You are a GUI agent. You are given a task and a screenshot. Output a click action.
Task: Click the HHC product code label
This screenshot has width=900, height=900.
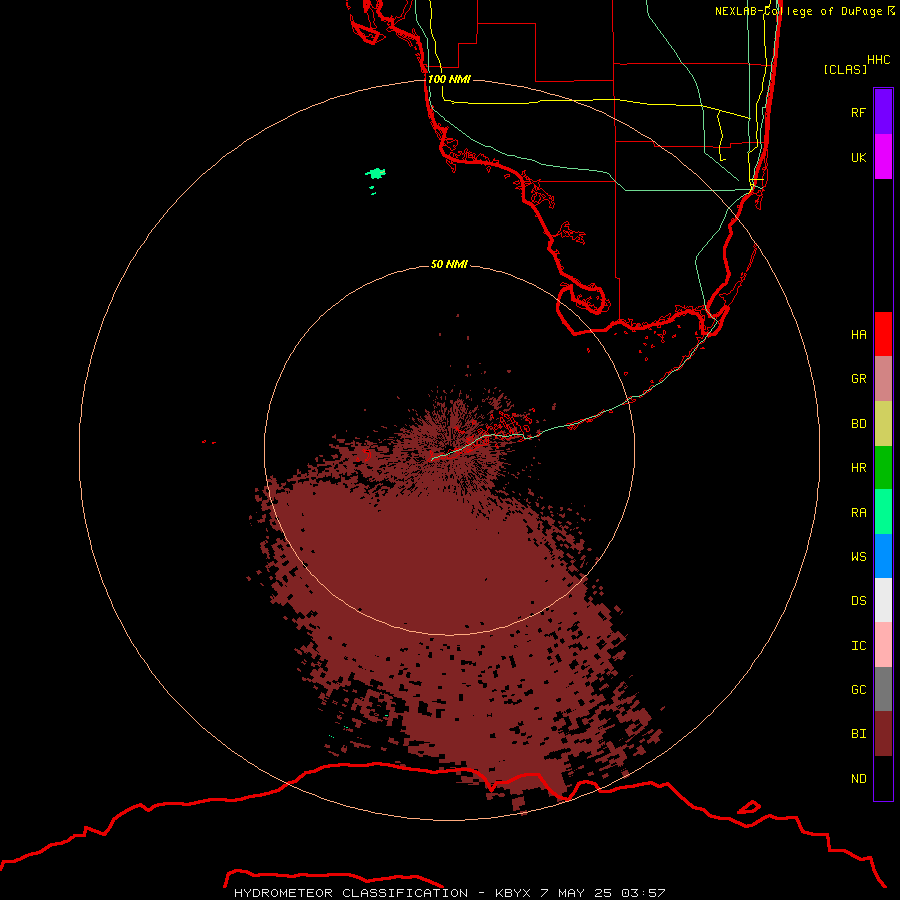point(878,60)
